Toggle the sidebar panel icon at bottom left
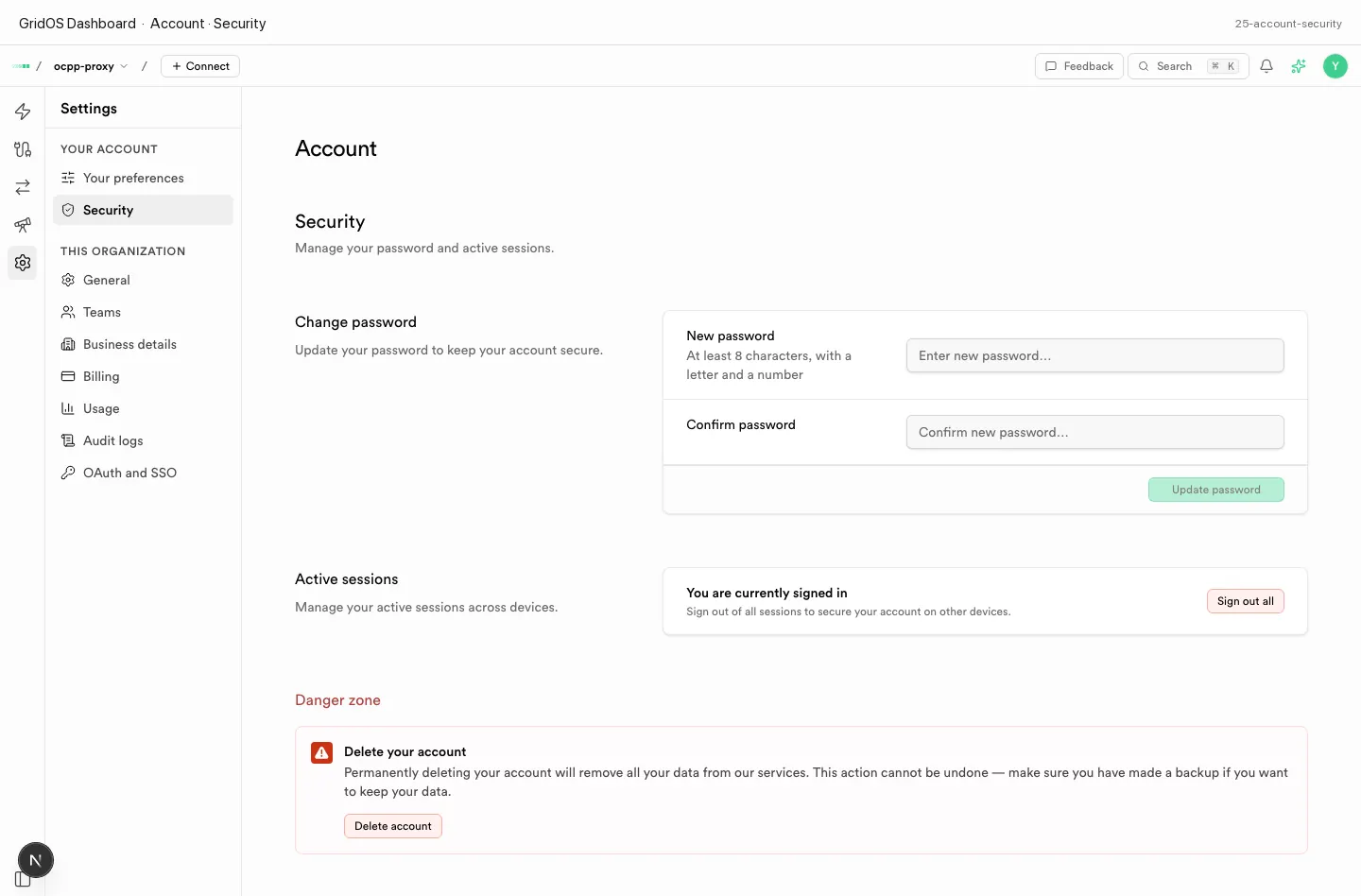The width and height of the screenshot is (1361, 896). click(22, 879)
